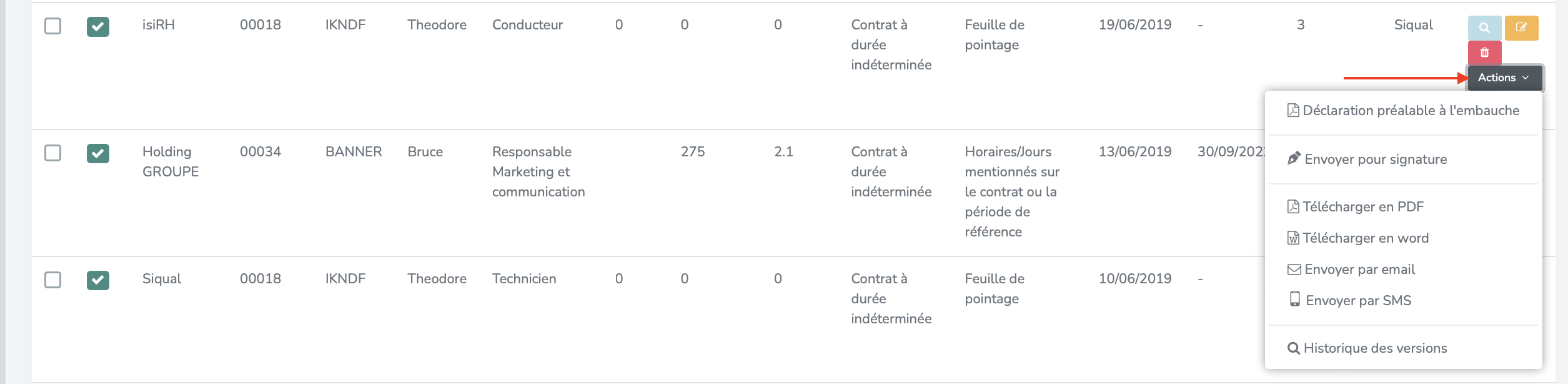Uncheck the green checkbox in Holding GROUPE row

click(x=98, y=153)
